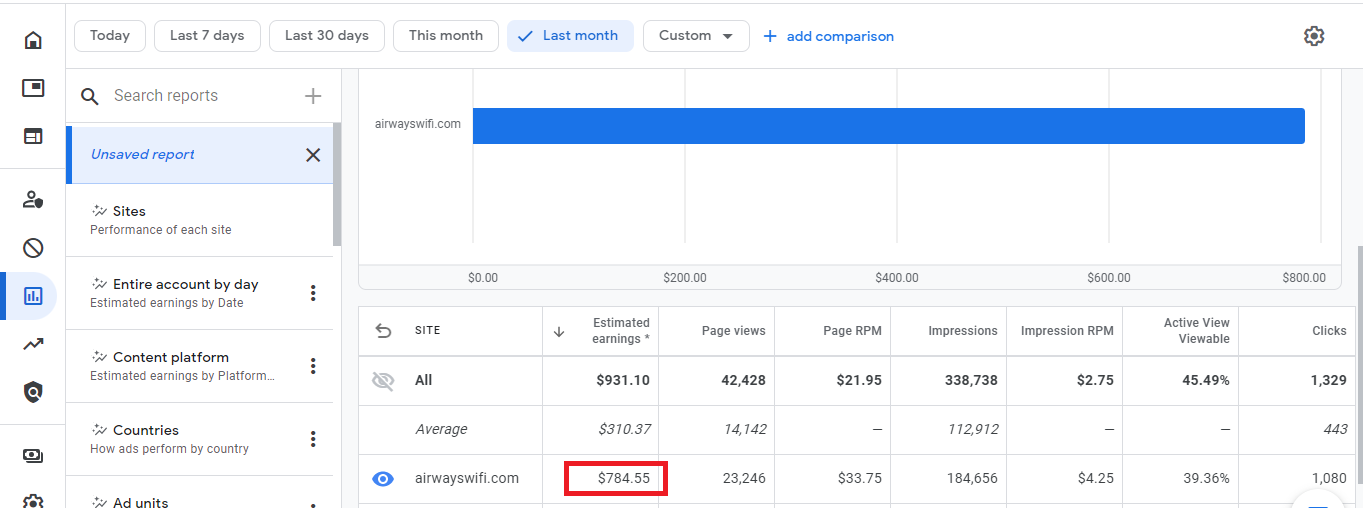Click the 184,656 impressions cell
1363x508 pixels.
tap(972, 479)
